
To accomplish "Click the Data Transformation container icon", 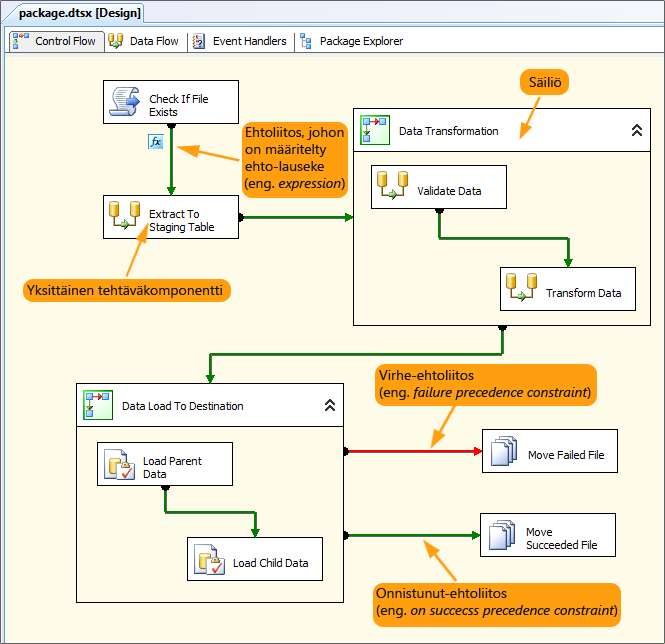I will [x=375, y=130].
